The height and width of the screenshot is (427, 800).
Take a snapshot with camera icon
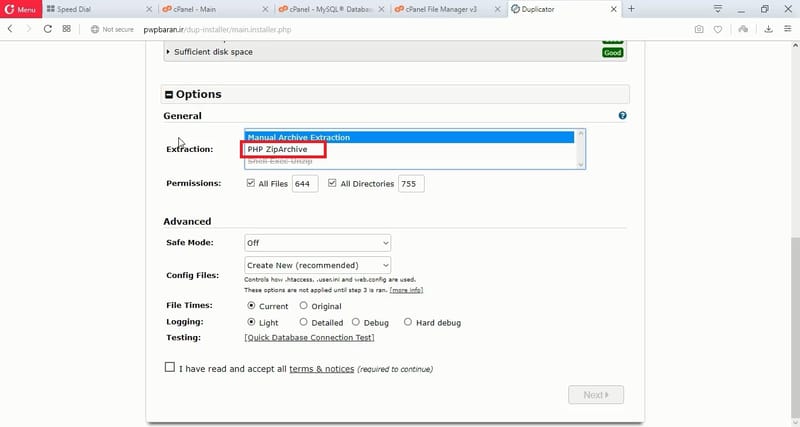pyautogui.click(x=699, y=29)
